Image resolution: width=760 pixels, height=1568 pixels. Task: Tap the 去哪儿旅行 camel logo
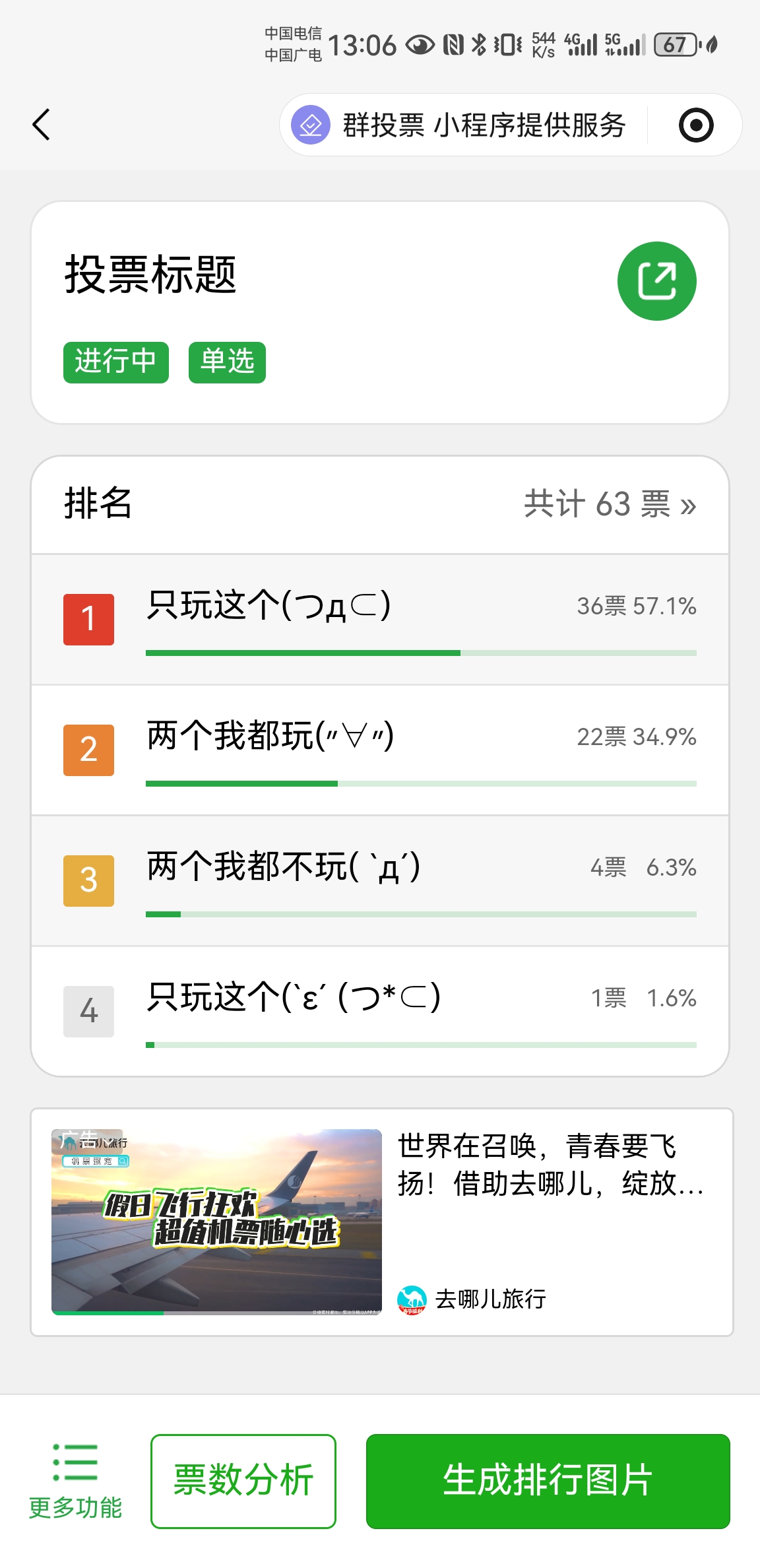[x=412, y=1299]
